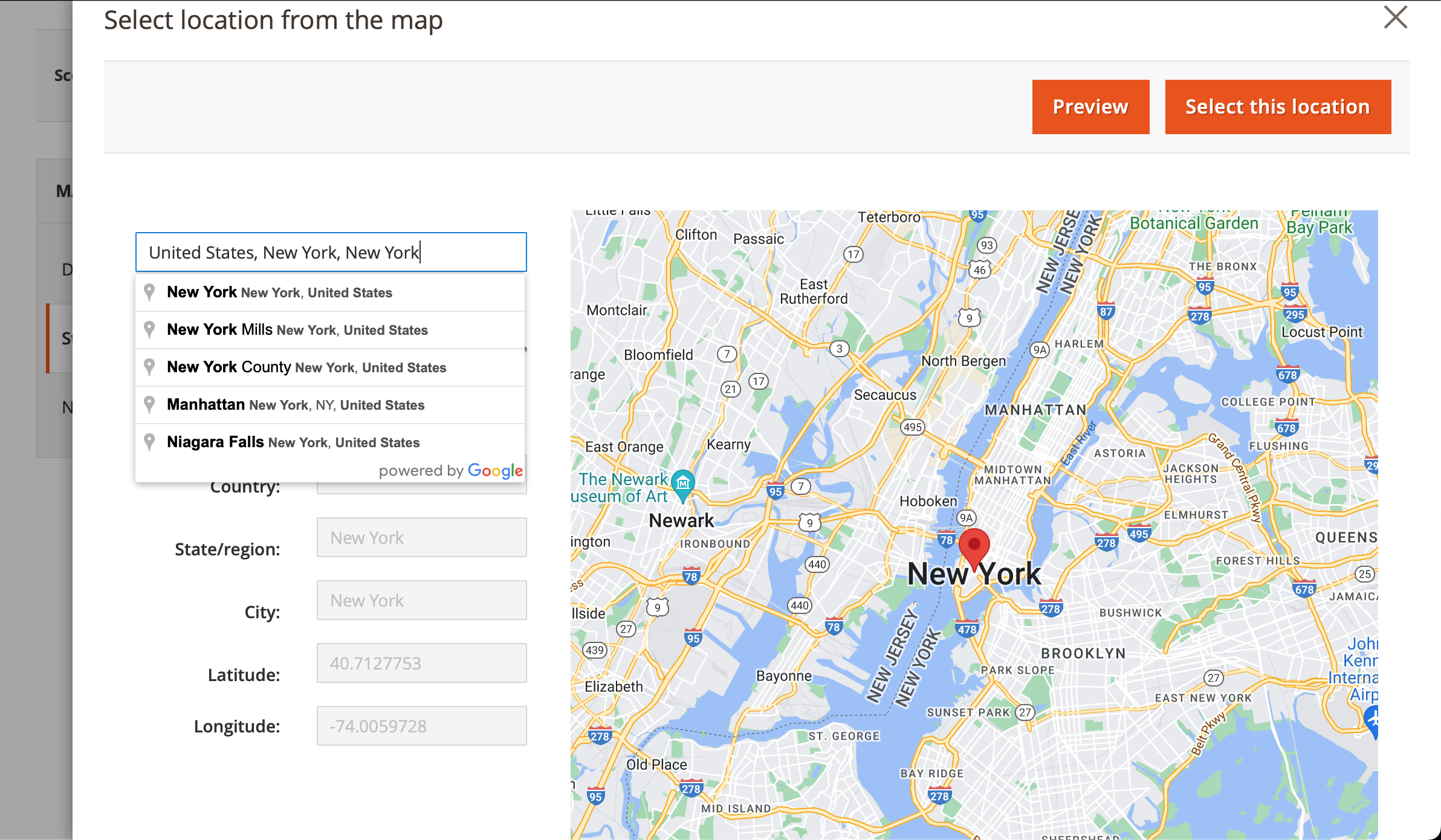1441x840 pixels.
Task: Click the red map marker on New York
Action: pos(974,549)
